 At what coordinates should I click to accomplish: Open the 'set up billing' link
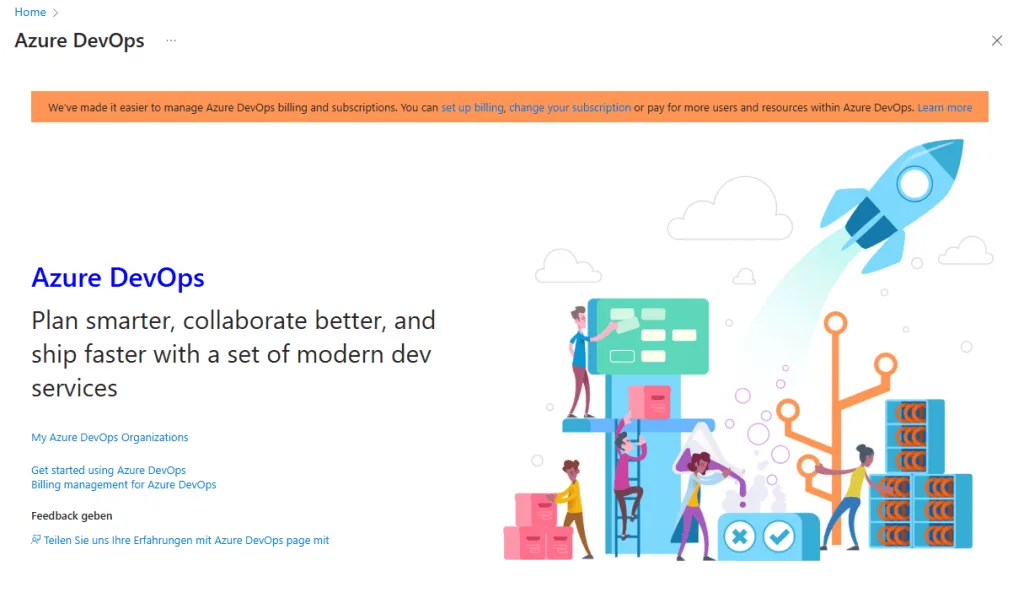[472, 107]
